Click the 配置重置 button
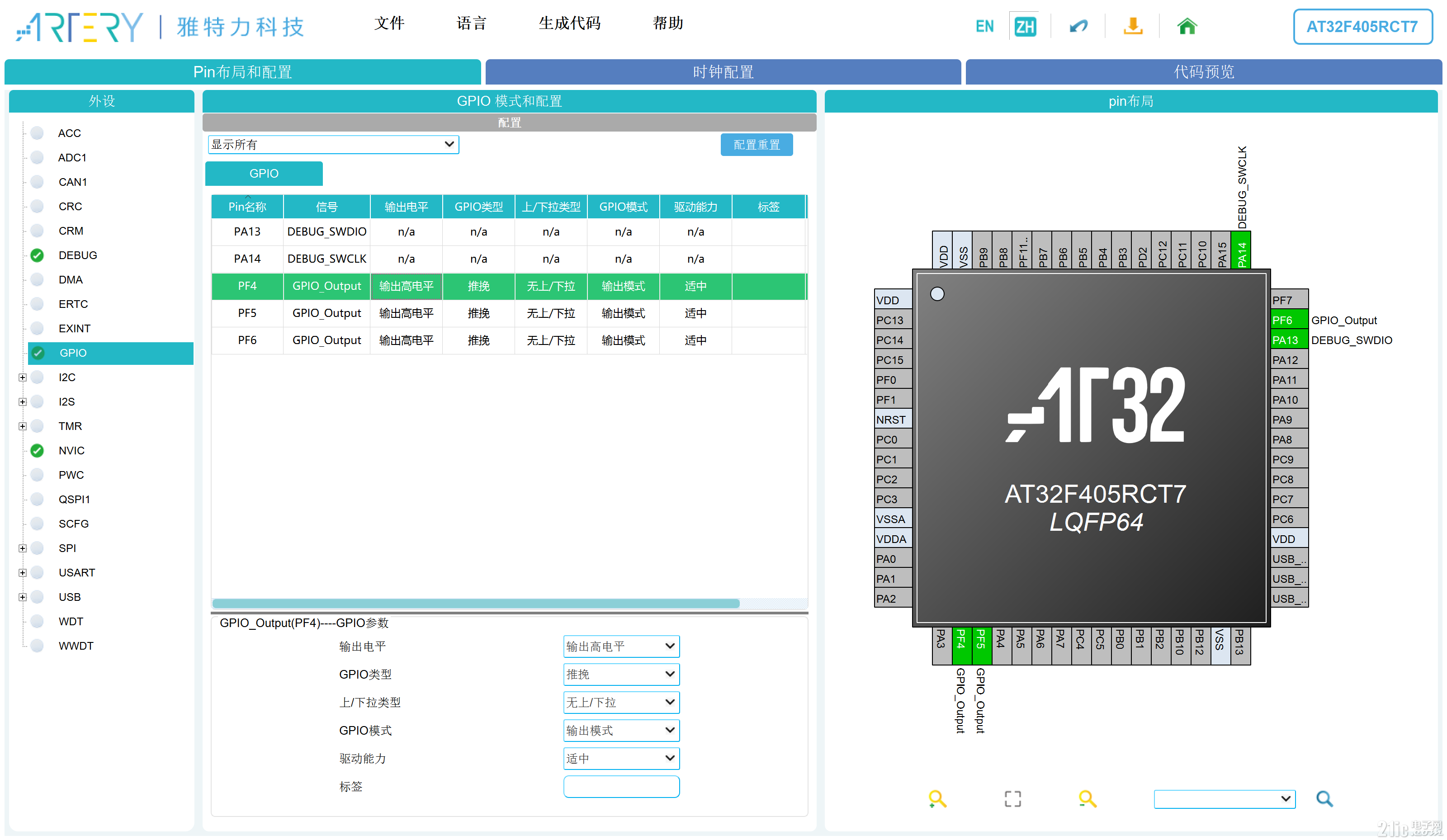Screen dimensions: 1447x840 pyautogui.click(x=756, y=145)
